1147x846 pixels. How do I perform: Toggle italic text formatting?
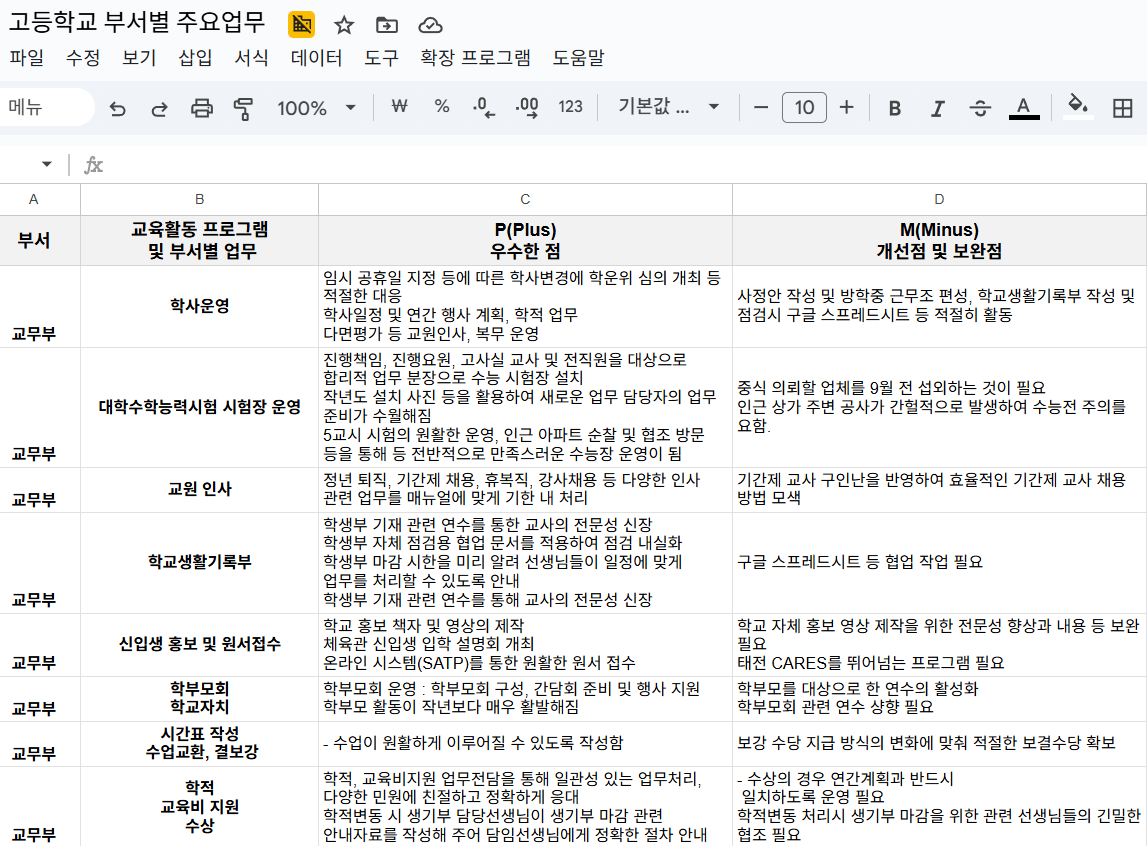click(x=937, y=108)
